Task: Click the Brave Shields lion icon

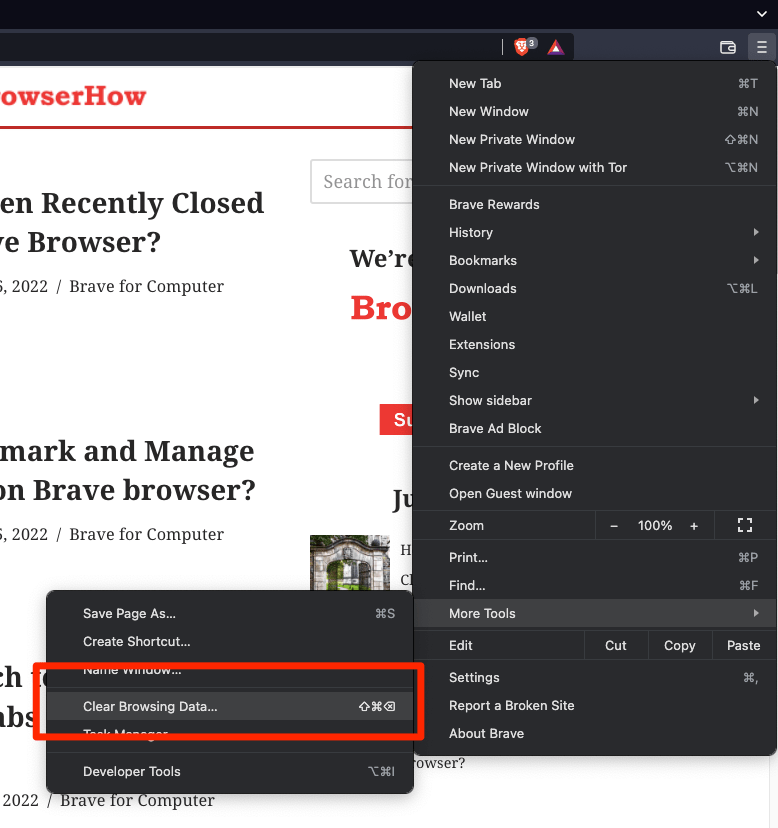Action: [x=521, y=47]
